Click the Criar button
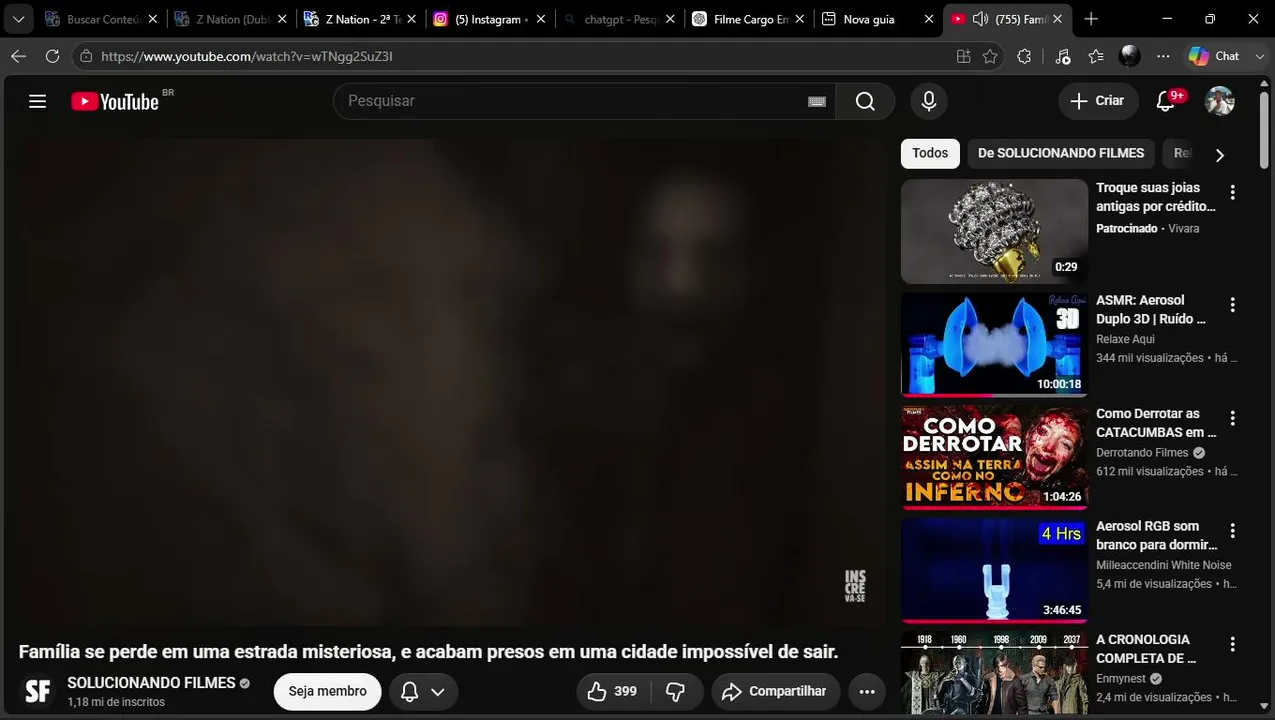Image resolution: width=1275 pixels, height=720 pixels. (1097, 101)
